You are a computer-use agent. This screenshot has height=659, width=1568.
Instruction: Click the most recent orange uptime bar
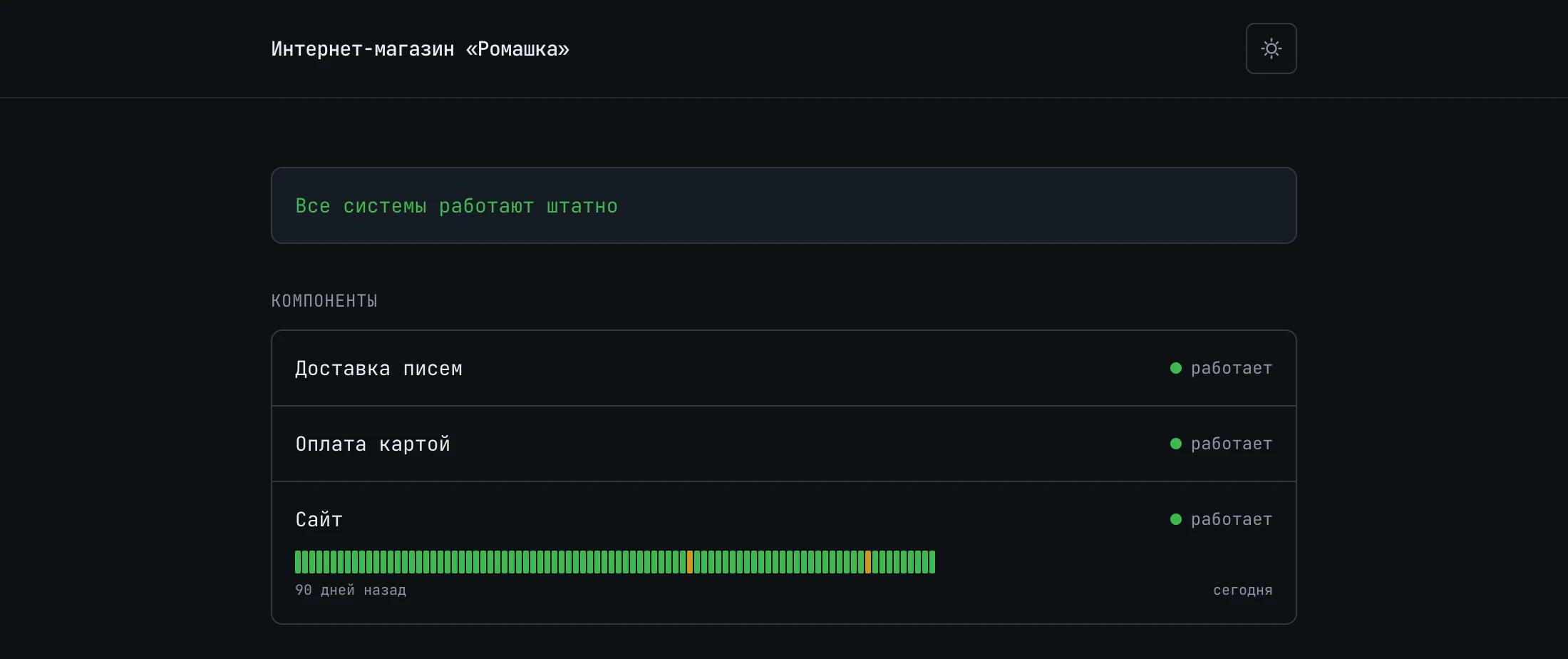(x=868, y=562)
